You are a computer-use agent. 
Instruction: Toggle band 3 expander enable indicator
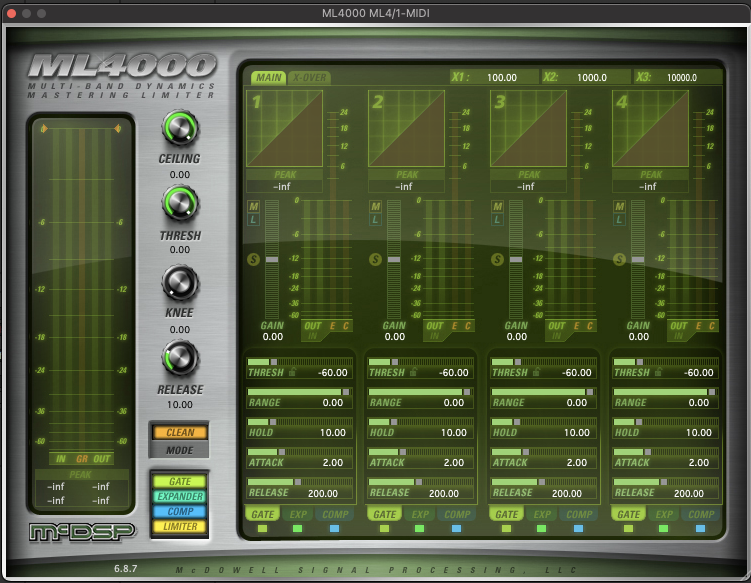point(541,528)
